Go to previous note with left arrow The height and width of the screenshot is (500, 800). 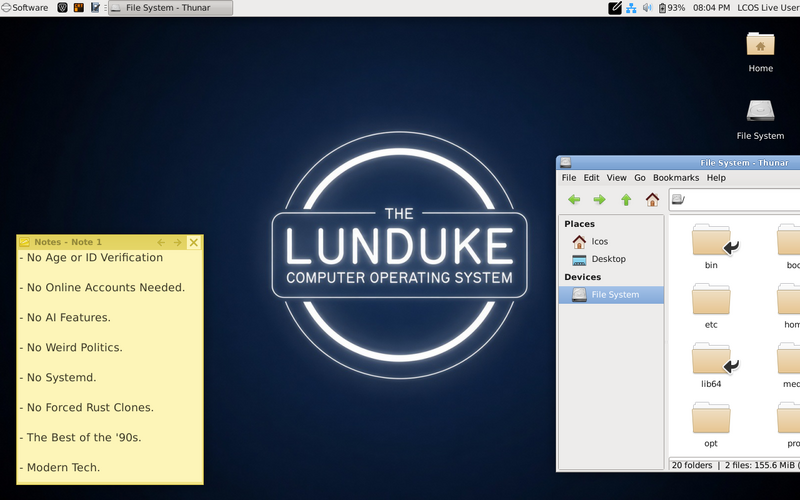[161, 242]
